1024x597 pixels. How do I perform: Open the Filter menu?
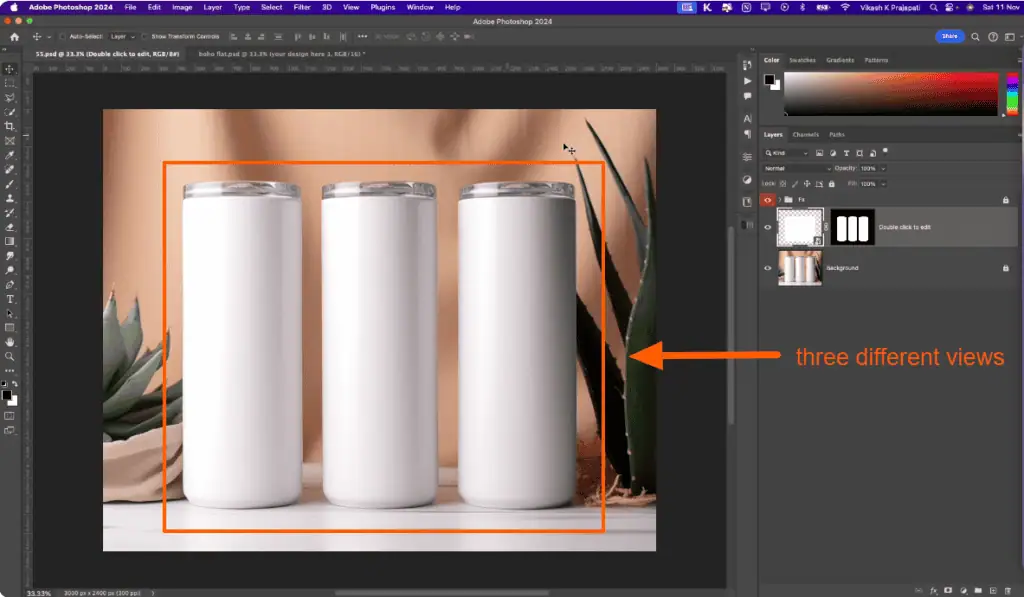click(x=302, y=7)
